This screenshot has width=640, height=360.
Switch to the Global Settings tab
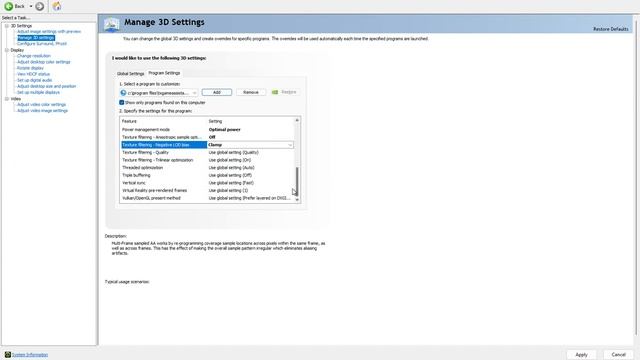(131, 73)
